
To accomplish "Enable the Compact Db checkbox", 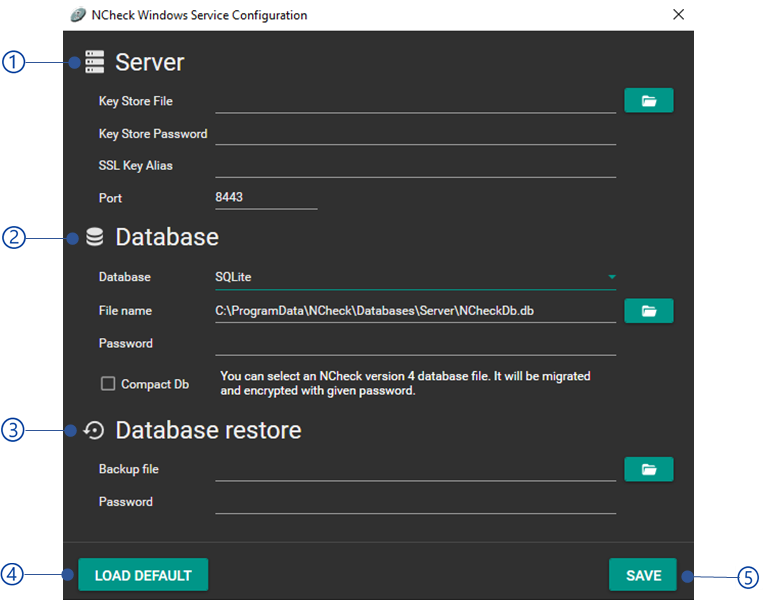I will pos(108,383).
